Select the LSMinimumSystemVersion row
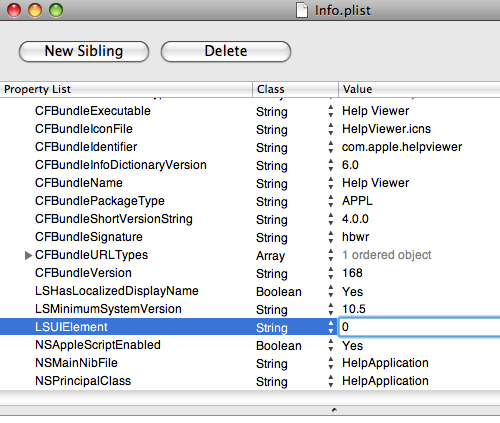 coord(250,309)
